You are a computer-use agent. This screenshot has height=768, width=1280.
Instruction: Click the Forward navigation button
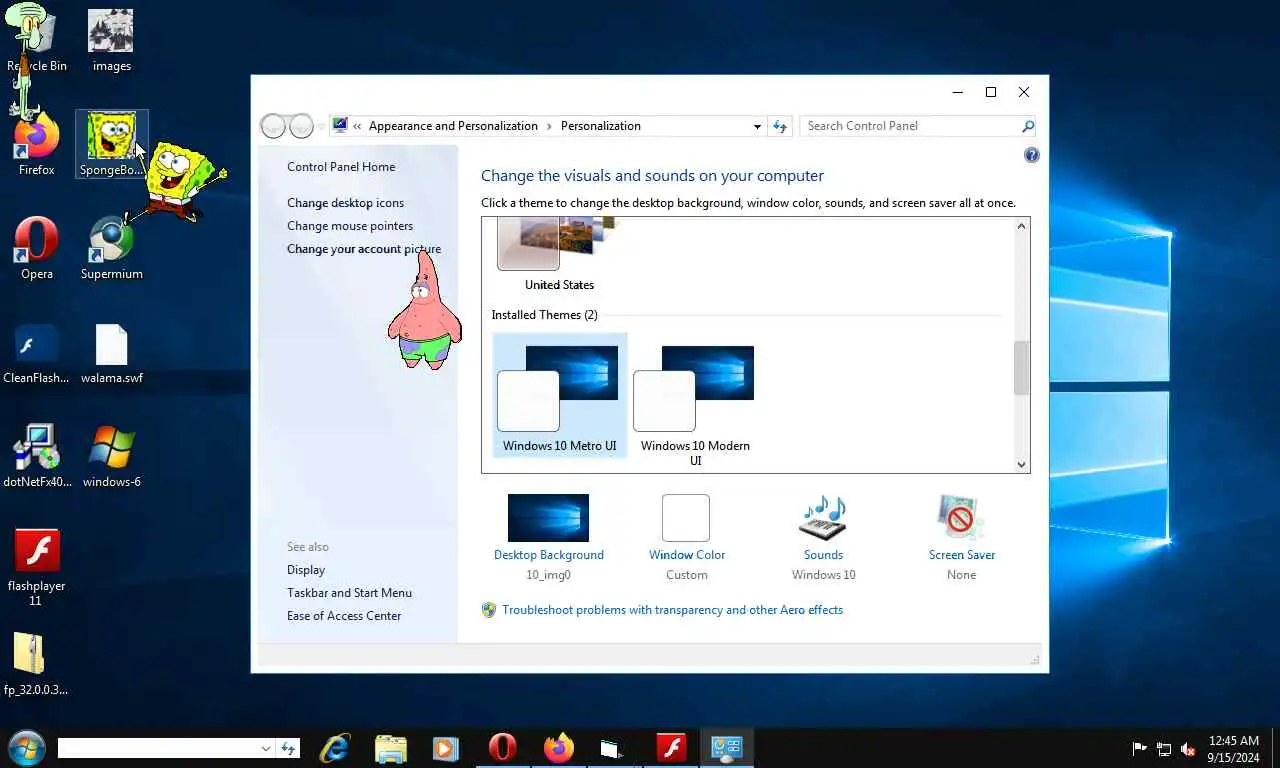pos(301,126)
